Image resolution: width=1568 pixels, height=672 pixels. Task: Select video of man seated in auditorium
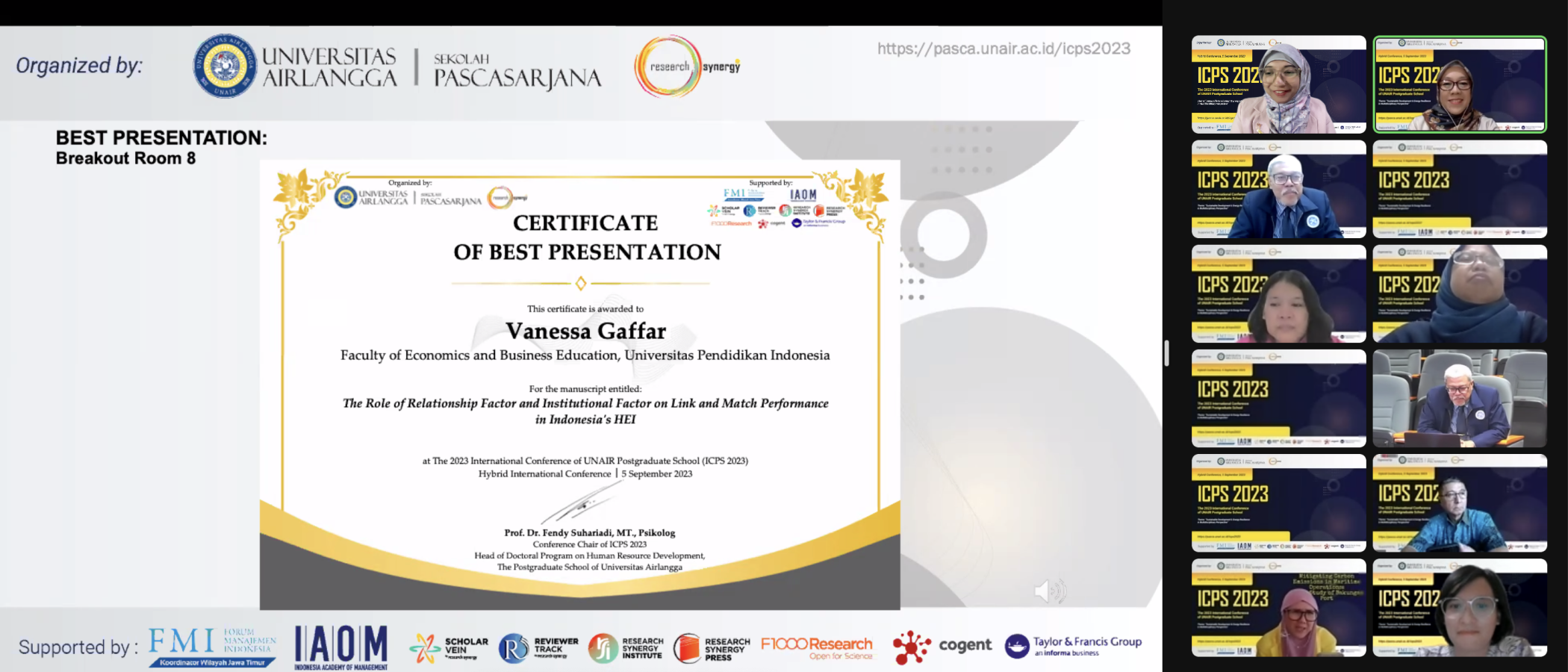pyautogui.click(x=1460, y=398)
